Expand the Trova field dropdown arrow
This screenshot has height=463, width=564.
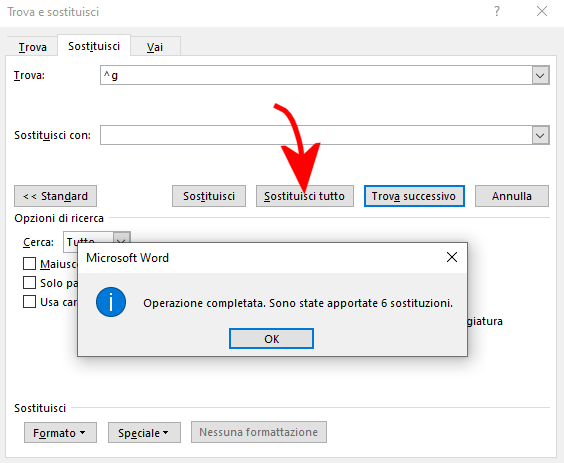click(x=540, y=75)
